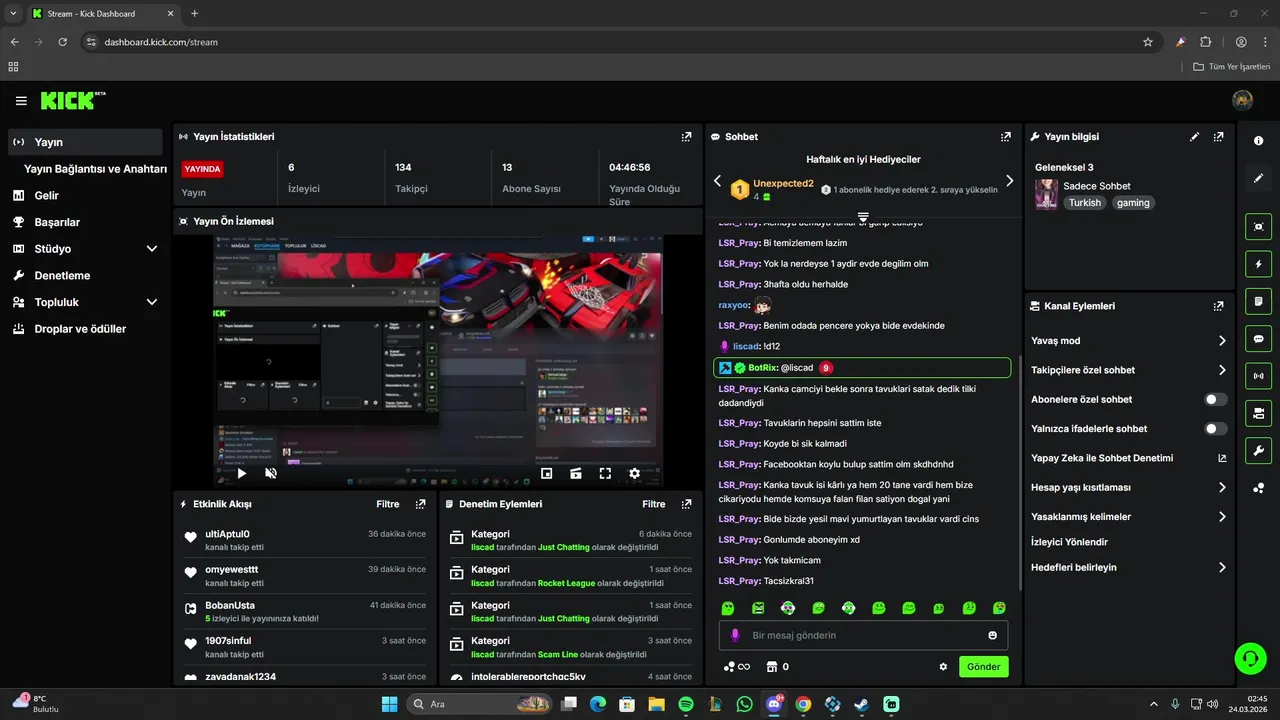Click the Turkish tag in Yayın bilgisi
This screenshot has height=720, width=1280.
point(1084,203)
